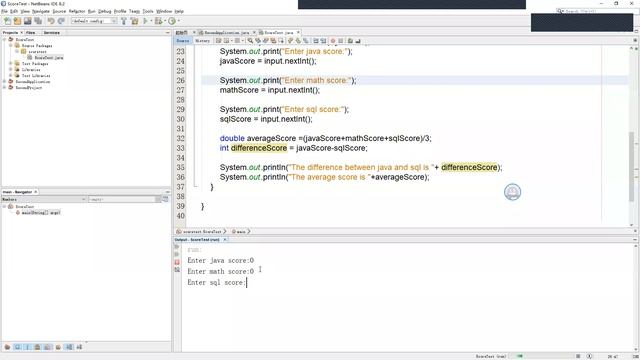Click the Re-run icon in Output panel
The height and width of the screenshot is (360, 640).
[177, 247]
